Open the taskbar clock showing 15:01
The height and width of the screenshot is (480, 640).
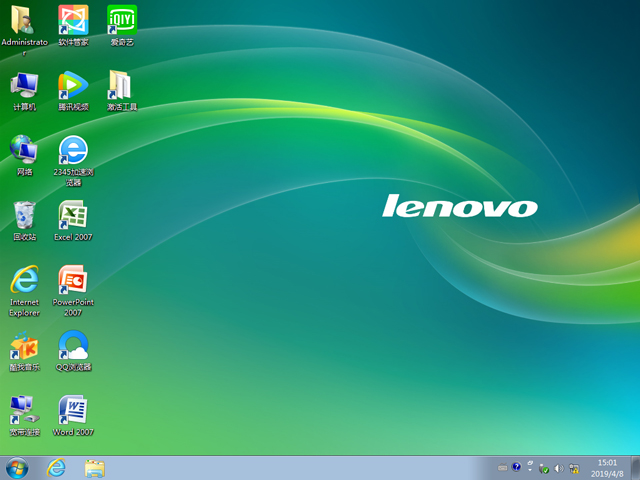click(607, 467)
